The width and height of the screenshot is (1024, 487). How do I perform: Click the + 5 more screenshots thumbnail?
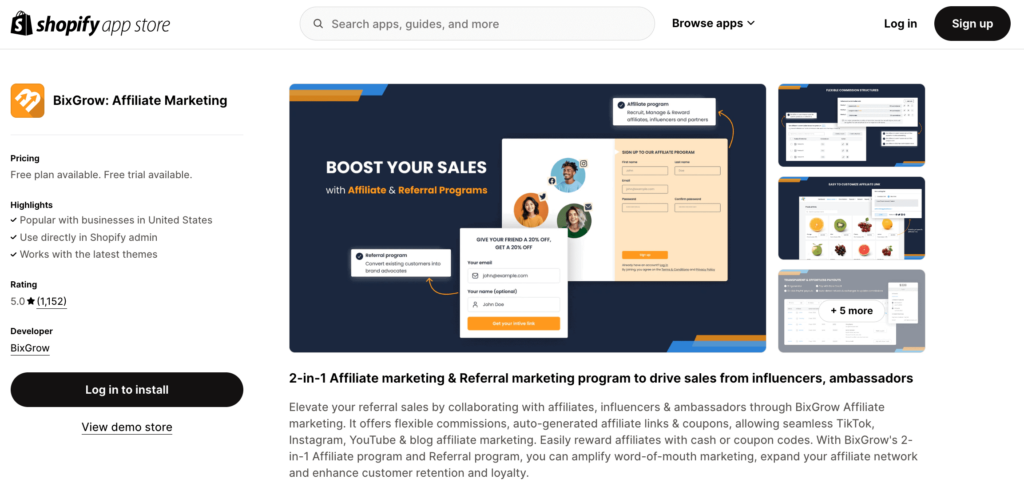pyautogui.click(x=852, y=311)
